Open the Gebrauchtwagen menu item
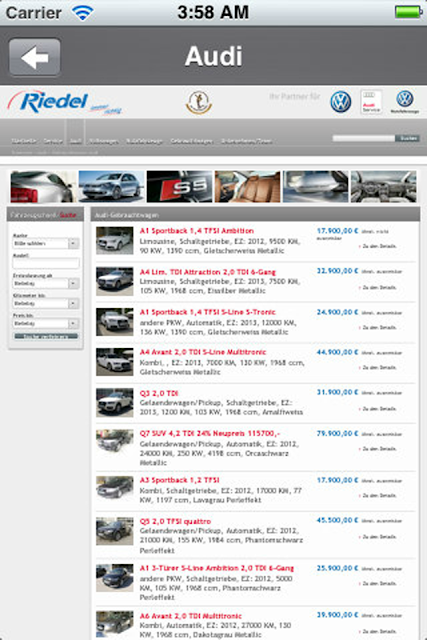 click(x=191, y=141)
